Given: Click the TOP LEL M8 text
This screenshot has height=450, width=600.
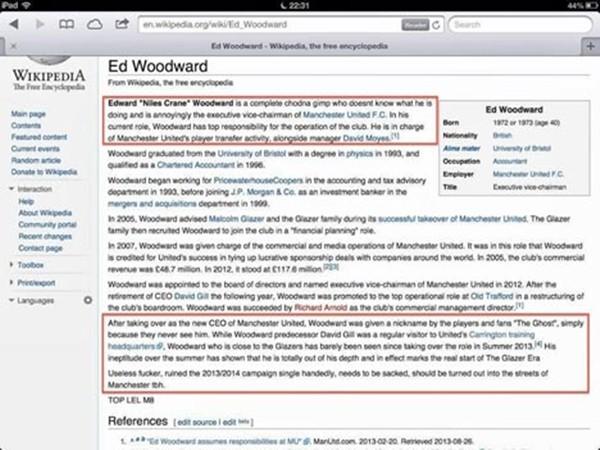Looking at the screenshot, I should (131, 400).
